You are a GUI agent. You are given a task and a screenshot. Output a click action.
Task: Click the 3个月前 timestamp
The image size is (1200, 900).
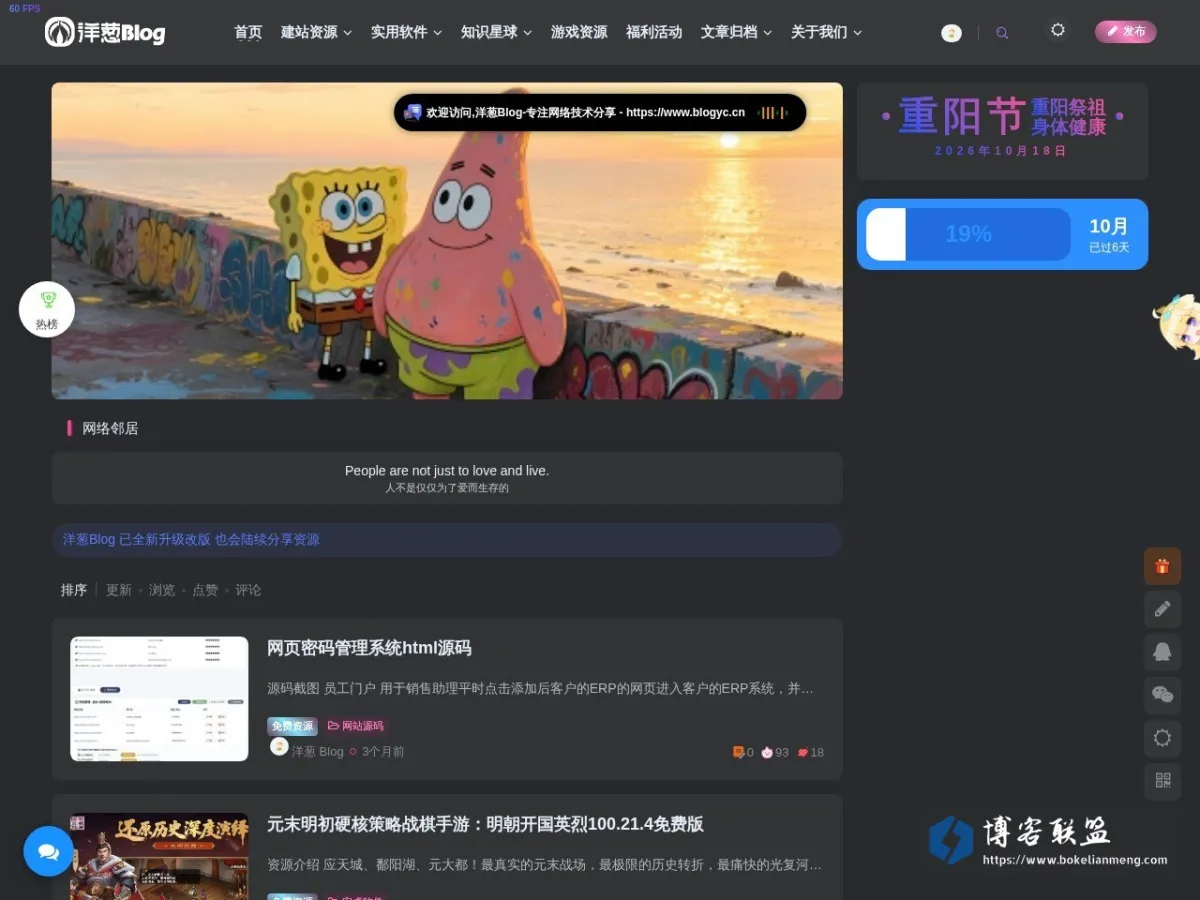pyautogui.click(x=383, y=752)
